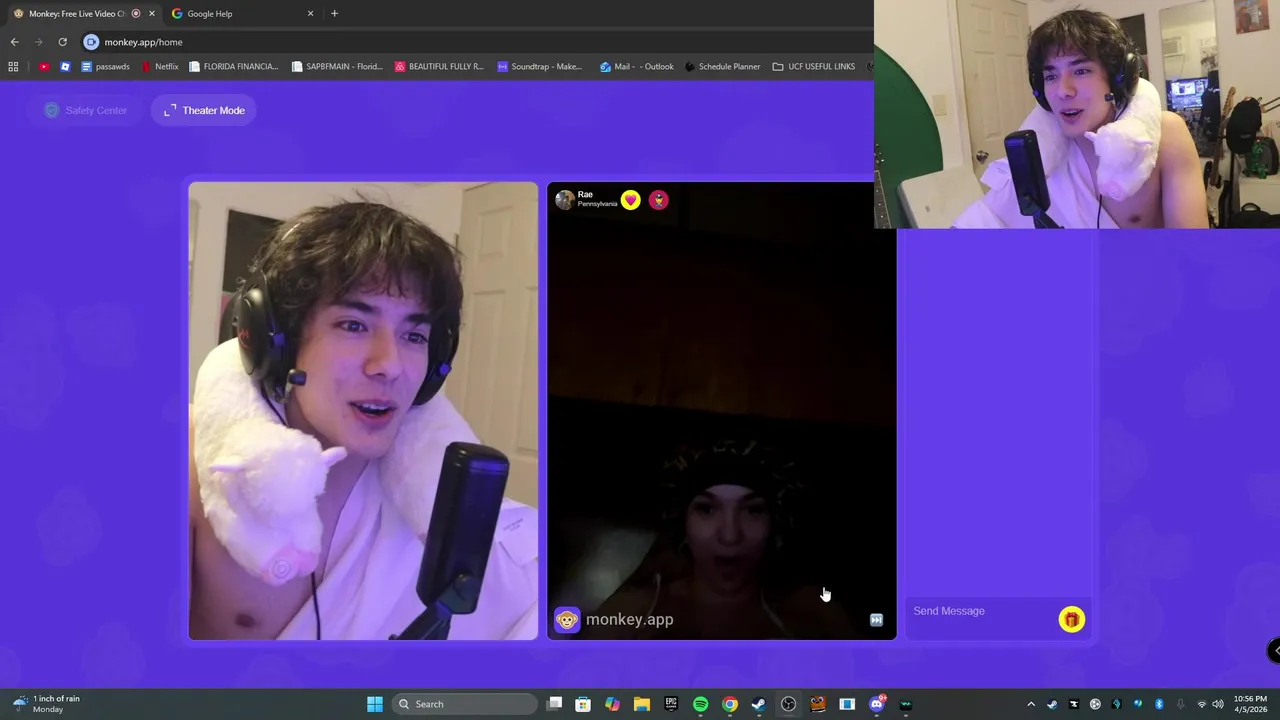Open the SAPBFMAIN - Florid... bookmark
The image size is (1280, 720).
(337, 67)
